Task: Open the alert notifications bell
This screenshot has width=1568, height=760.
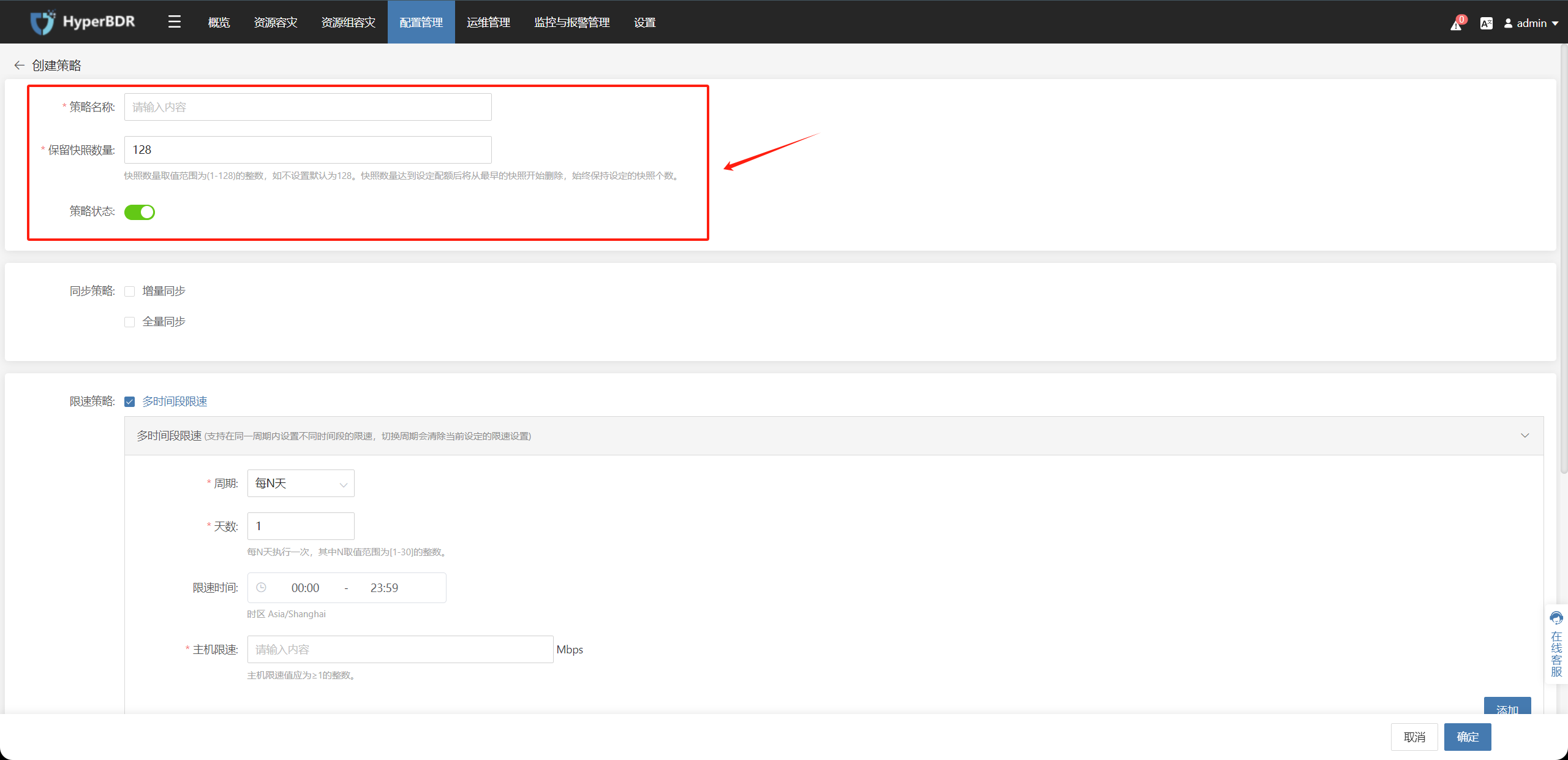Action: click(x=1457, y=23)
